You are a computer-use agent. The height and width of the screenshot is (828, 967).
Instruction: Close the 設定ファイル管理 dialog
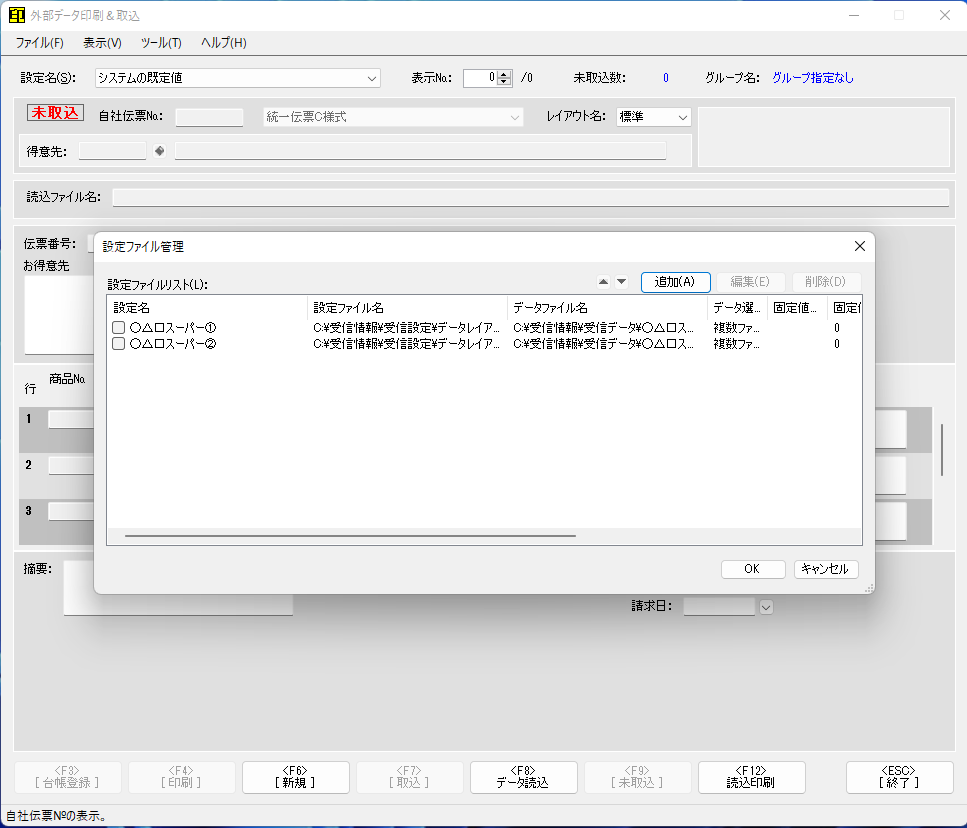[x=860, y=246]
